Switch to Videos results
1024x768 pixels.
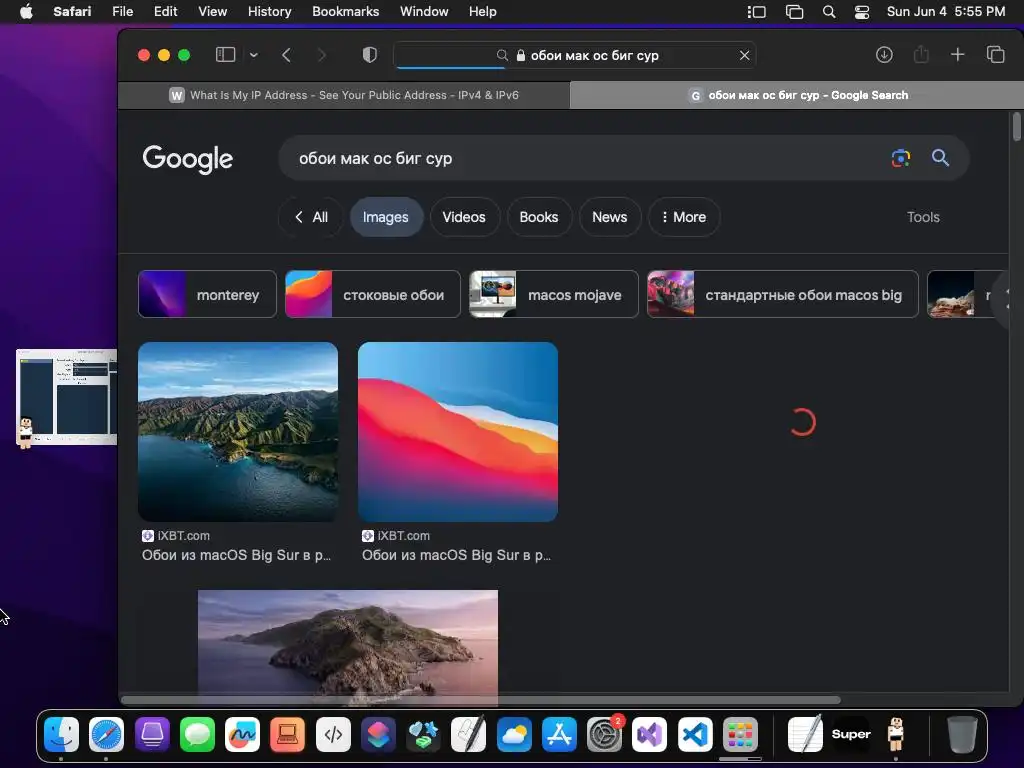[464, 217]
